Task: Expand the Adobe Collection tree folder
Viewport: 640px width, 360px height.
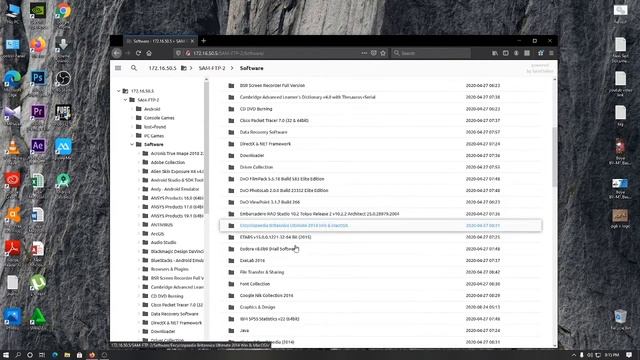Action: (x=139, y=162)
